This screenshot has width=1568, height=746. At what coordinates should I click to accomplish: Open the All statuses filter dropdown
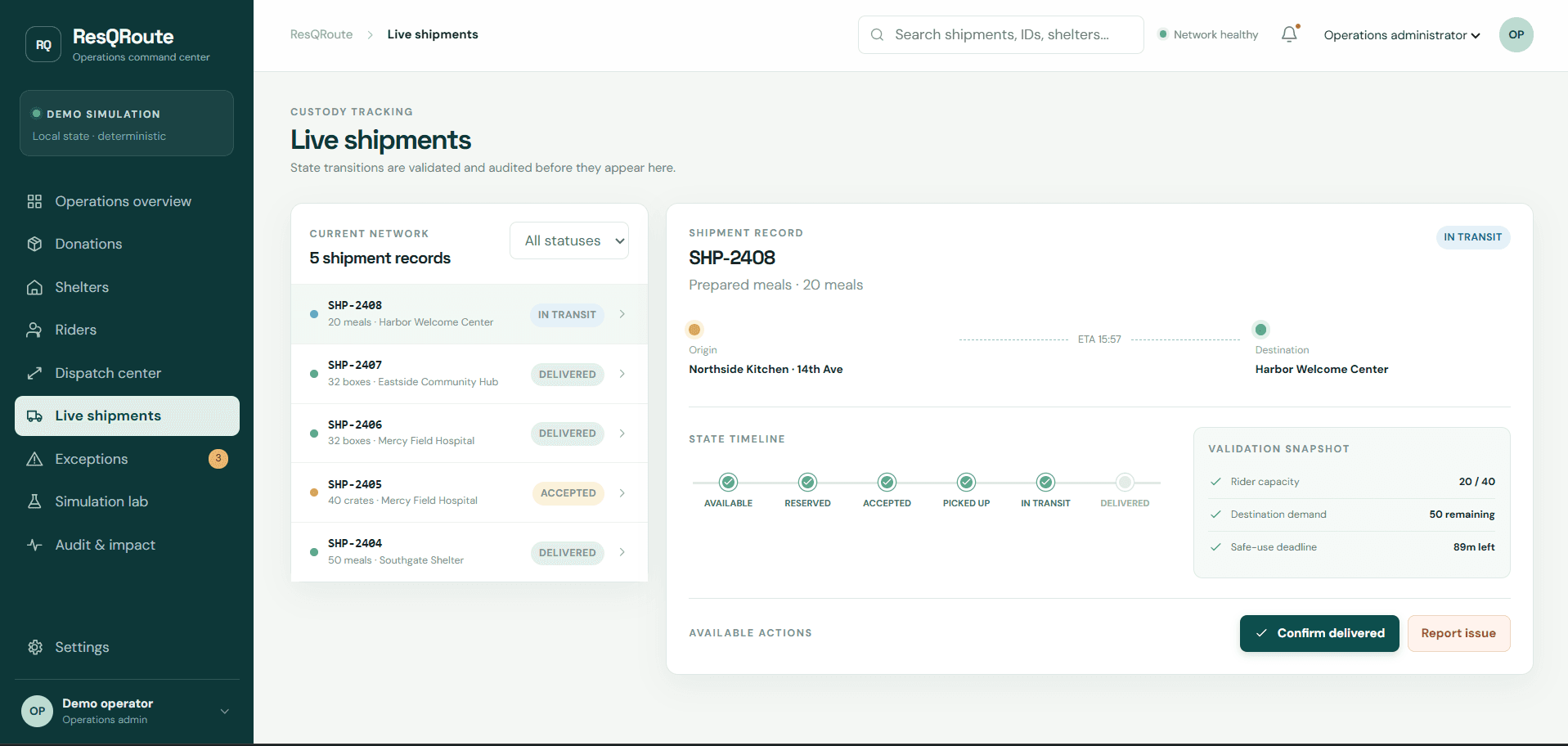pyautogui.click(x=569, y=240)
